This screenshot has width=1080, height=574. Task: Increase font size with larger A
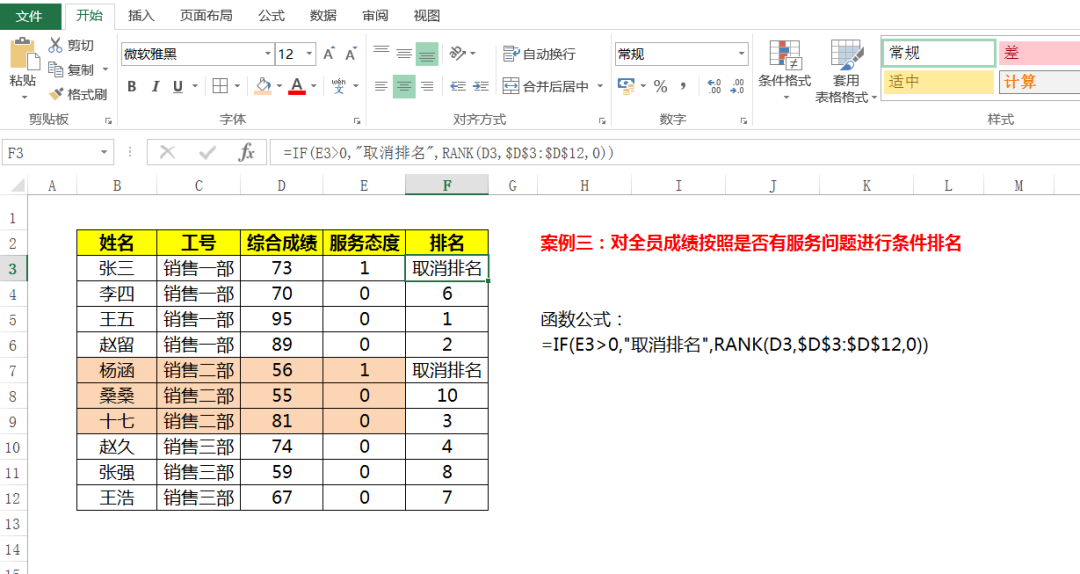click(329, 54)
